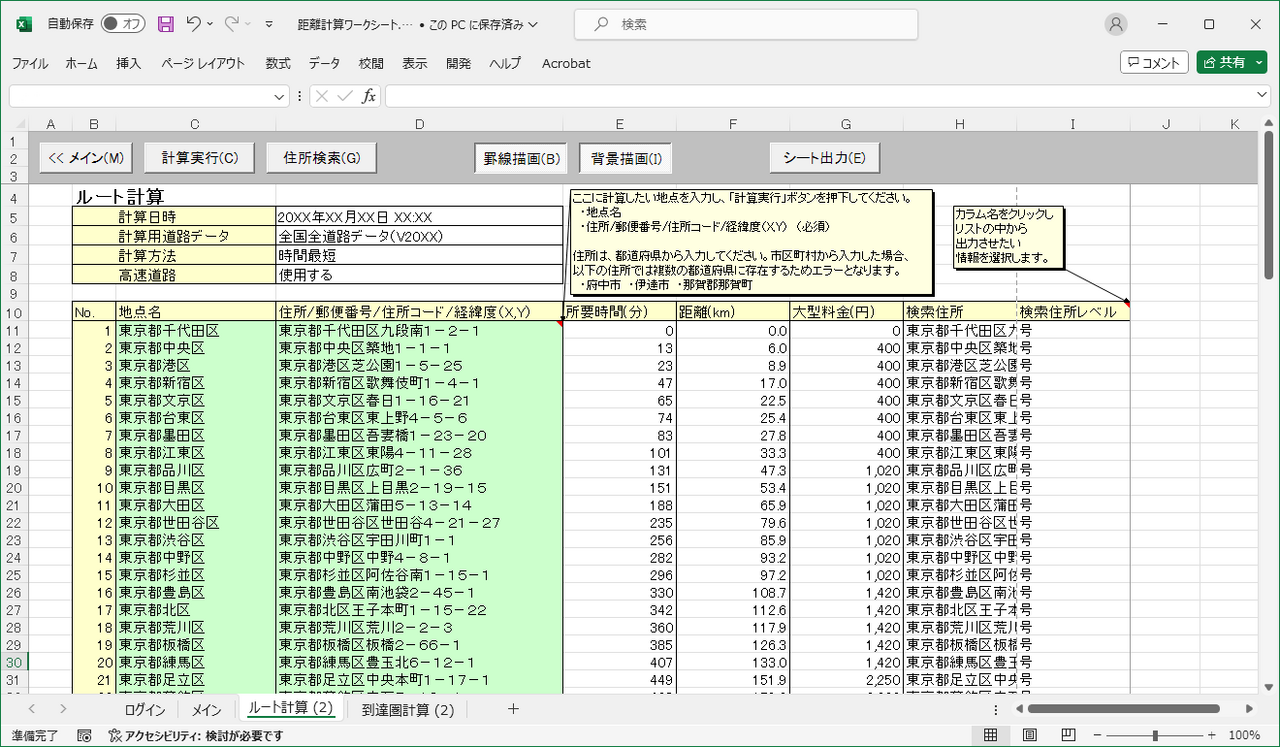Switch to the 到達圏計算 (2) sheet tab
Screen dimensions: 1280x747
click(x=408, y=710)
